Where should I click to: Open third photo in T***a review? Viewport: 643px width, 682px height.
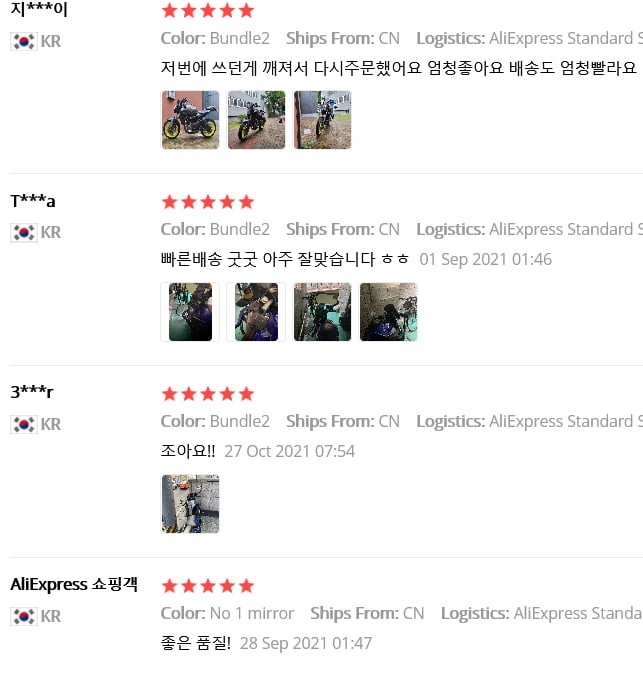(x=322, y=312)
